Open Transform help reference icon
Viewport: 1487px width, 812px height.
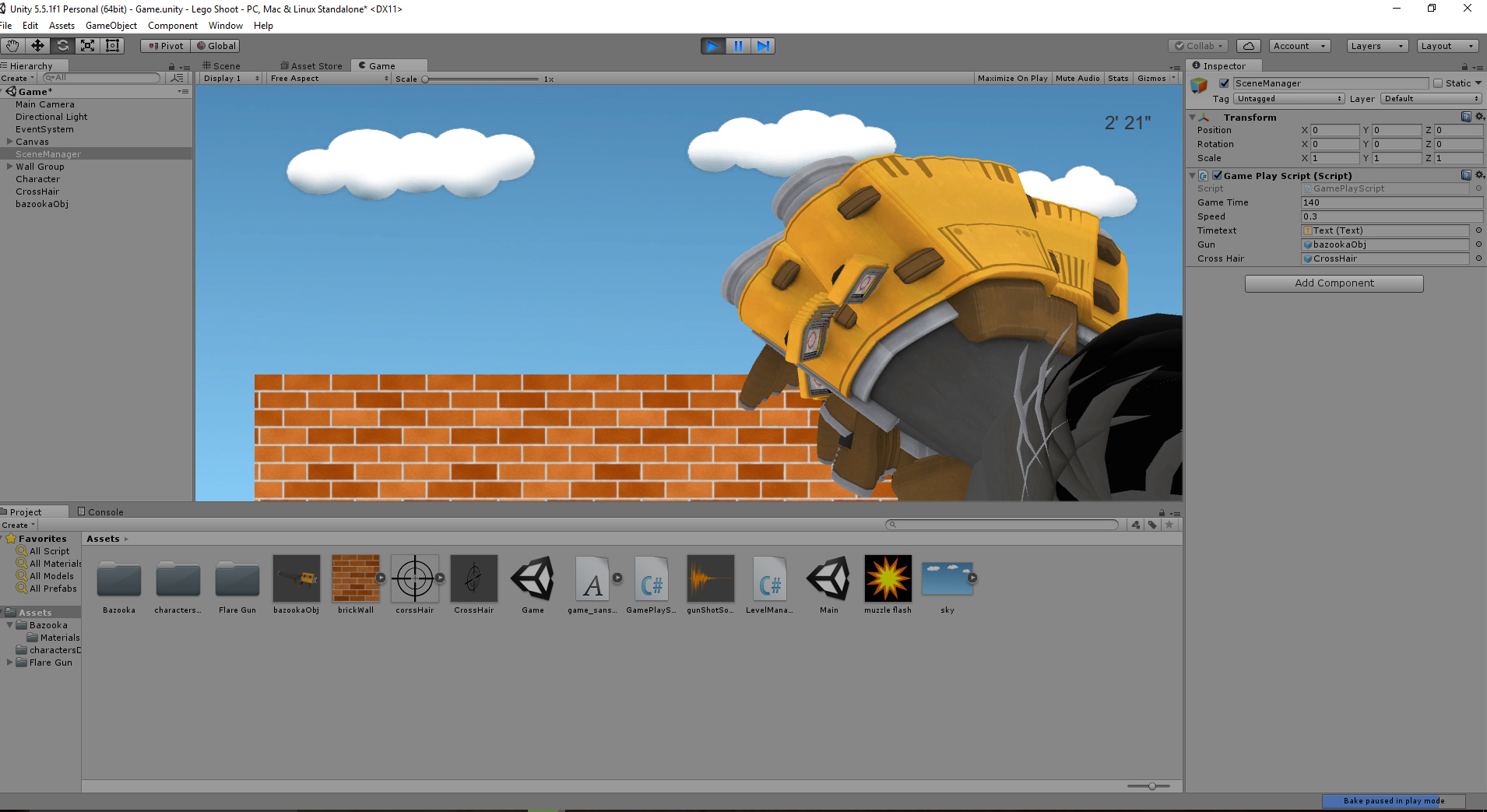(1466, 117)
